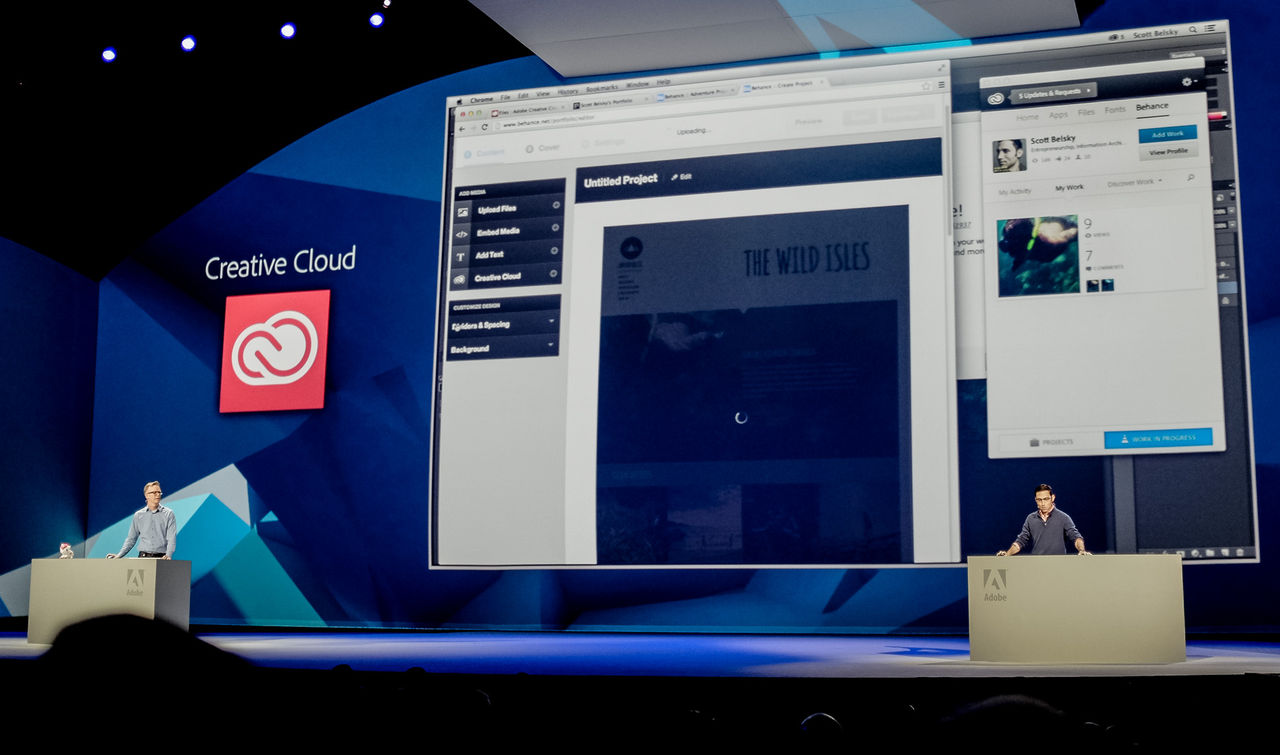Open the Fonts tab in Creative Cloud panel
The height and width of the screenshot is (755, 1280).
pyautogui.click(x=1115, y=109)
